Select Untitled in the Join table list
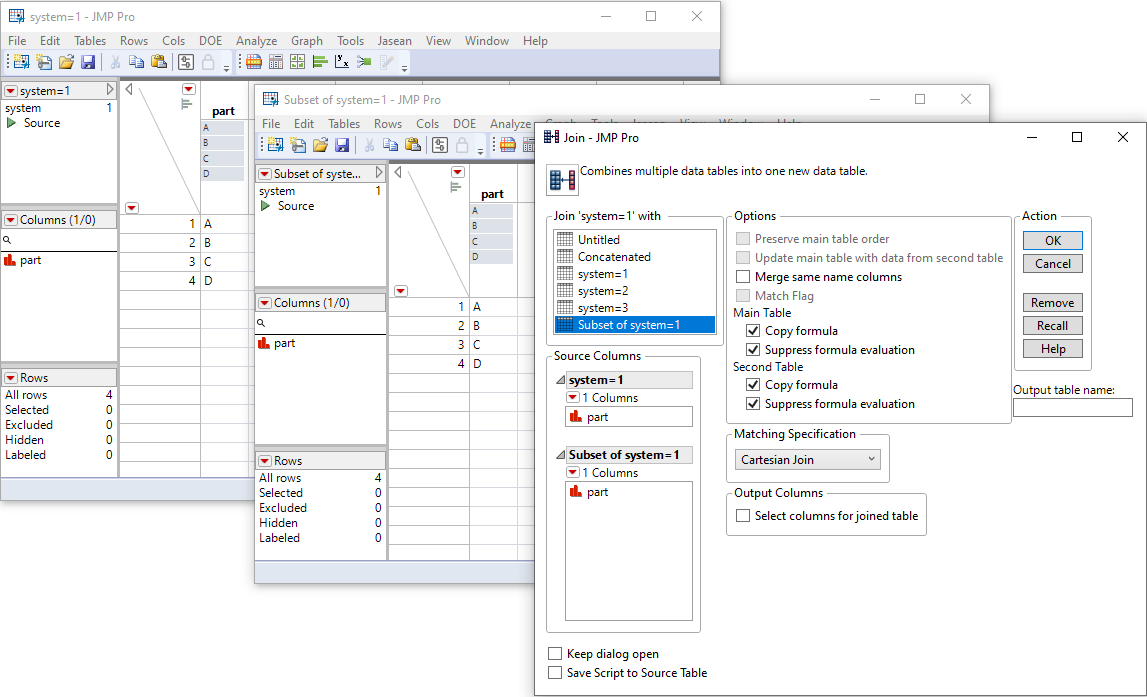The image size is (1147, 697). coord(600,239)
